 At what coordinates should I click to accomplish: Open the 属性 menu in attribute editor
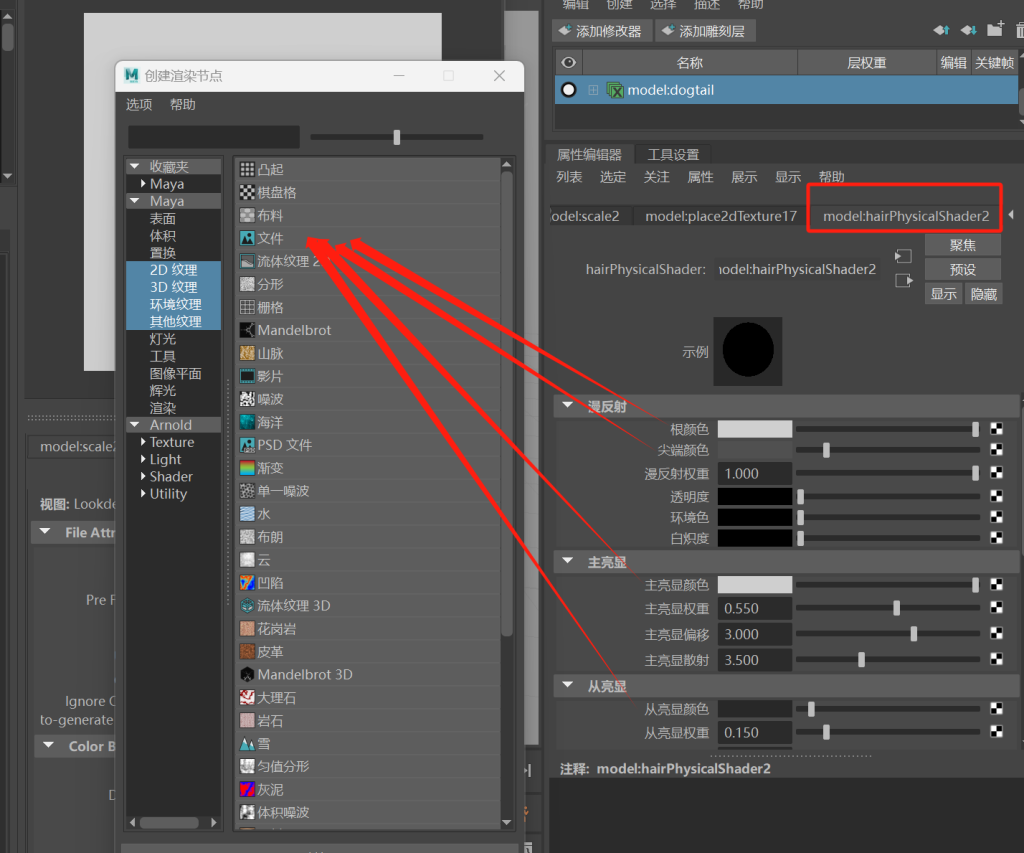coord(700,177)
